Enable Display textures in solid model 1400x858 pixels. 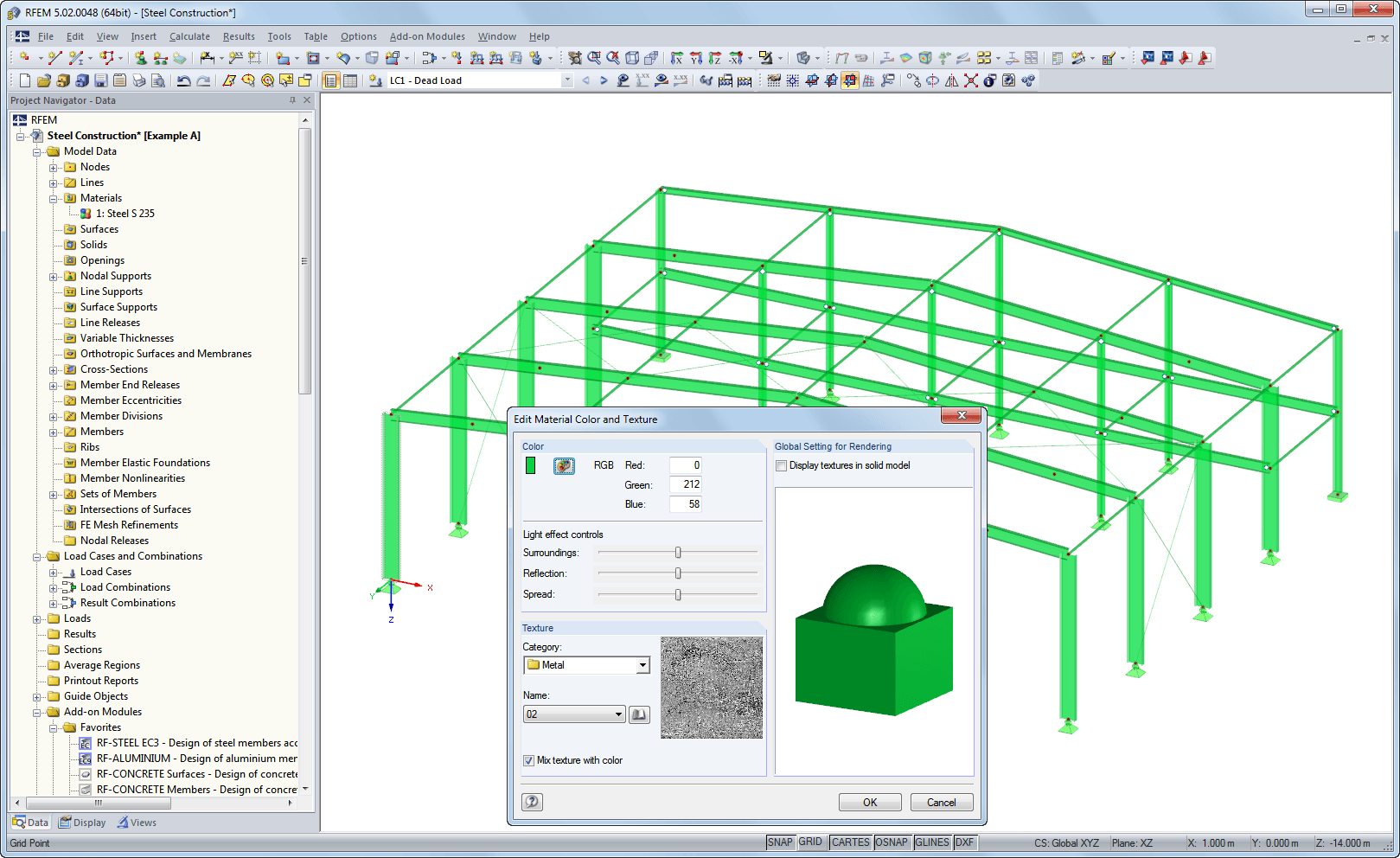782,465
